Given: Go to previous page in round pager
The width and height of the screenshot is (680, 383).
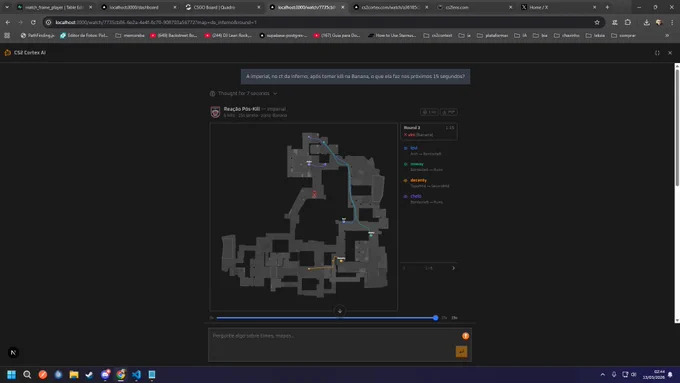Looking at the screenshot, I should coord(404,268).
